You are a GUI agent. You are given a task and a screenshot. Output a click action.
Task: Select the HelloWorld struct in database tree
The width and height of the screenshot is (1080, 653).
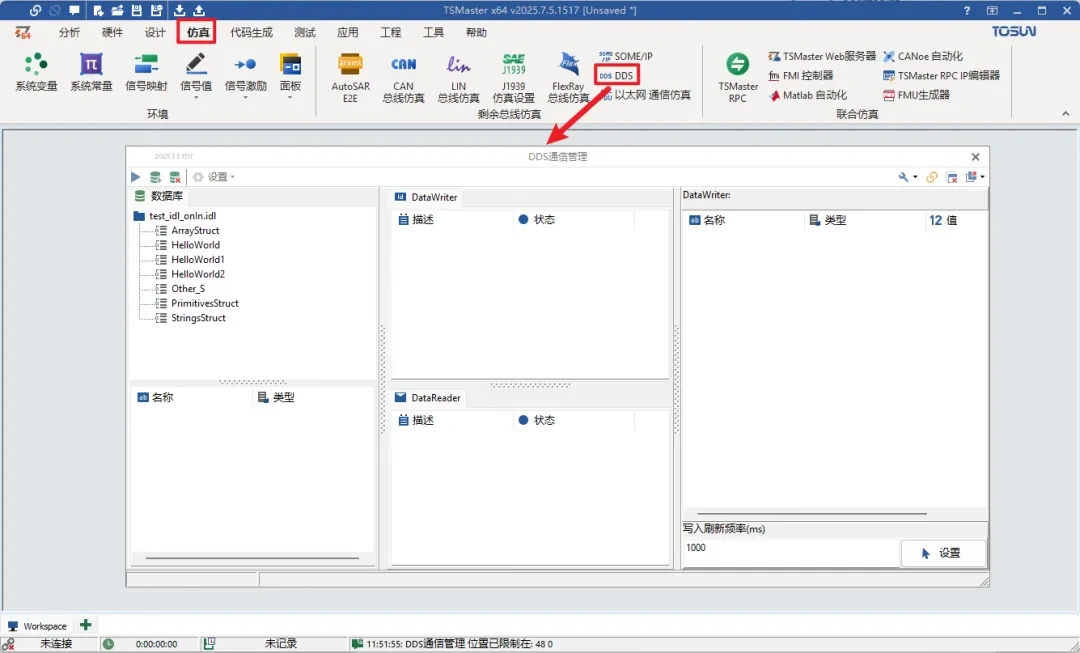click(x=195, y=245)
